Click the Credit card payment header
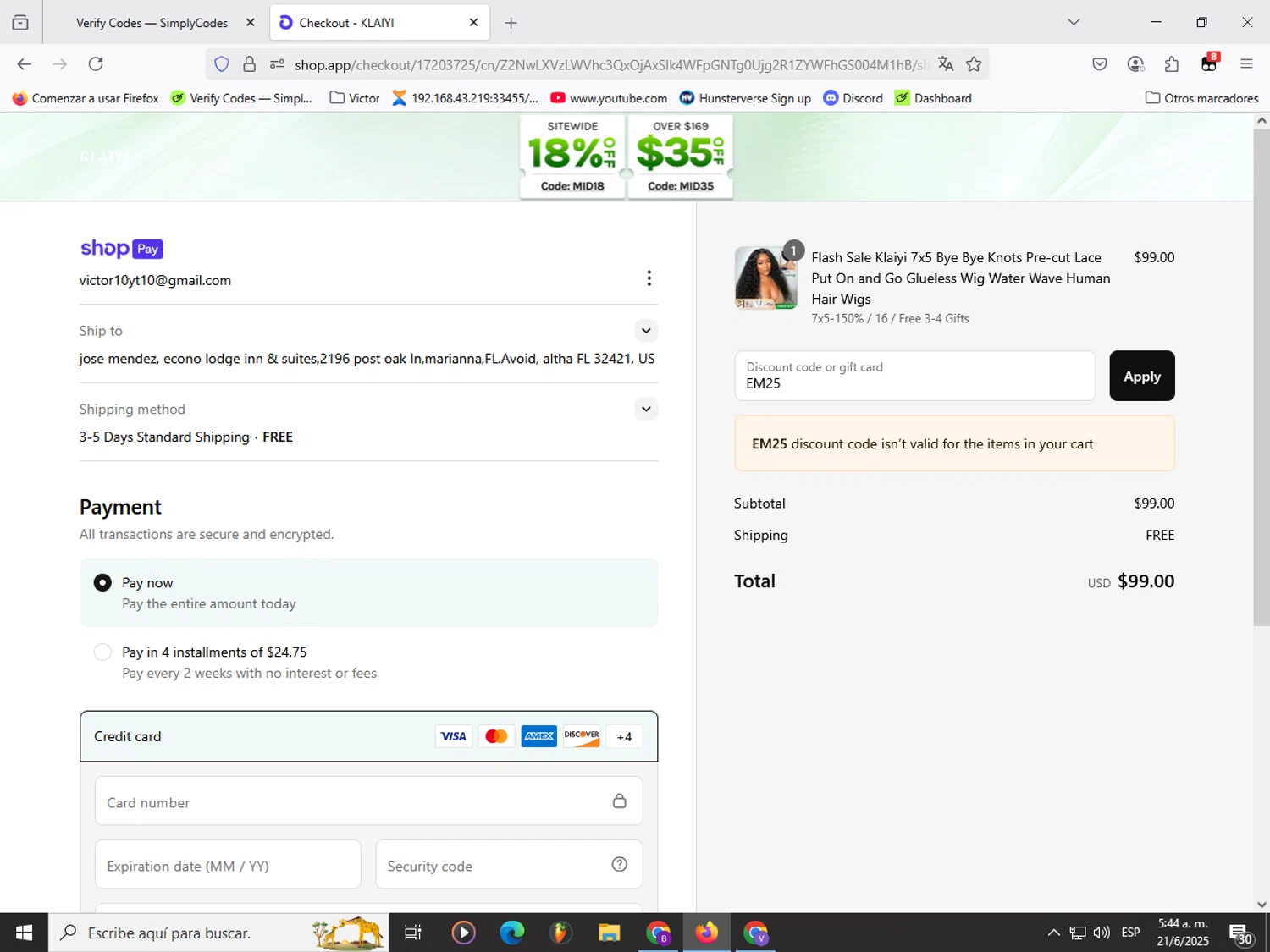The image size is (1270, 952). [x=368, y=736]
